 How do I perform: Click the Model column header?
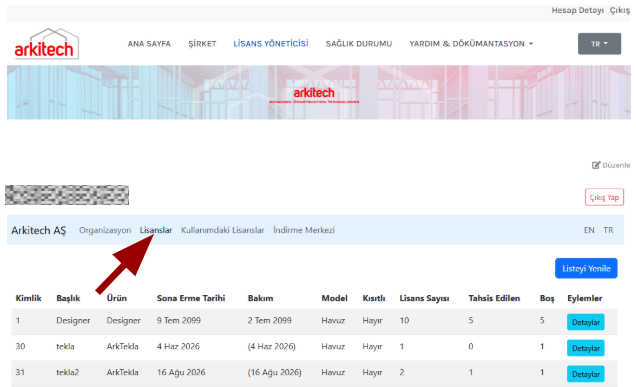[x=335, y=298]
